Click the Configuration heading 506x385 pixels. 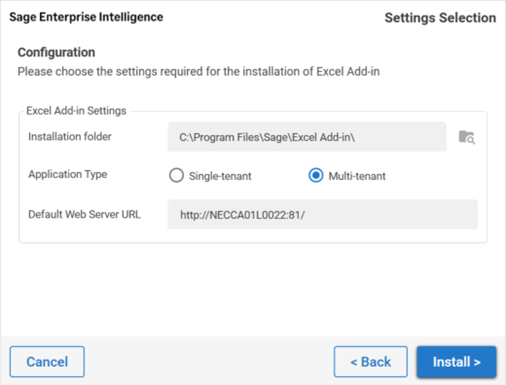tap(56, 52)
